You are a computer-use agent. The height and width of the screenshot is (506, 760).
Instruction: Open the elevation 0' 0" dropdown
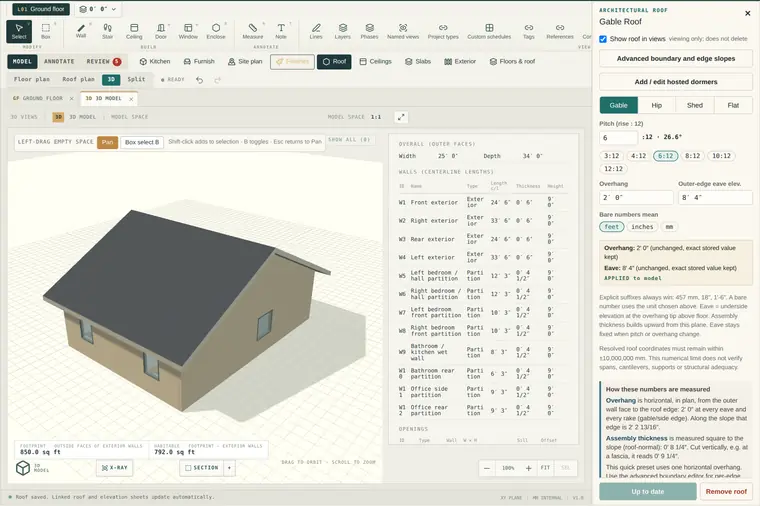click(98, 9)
